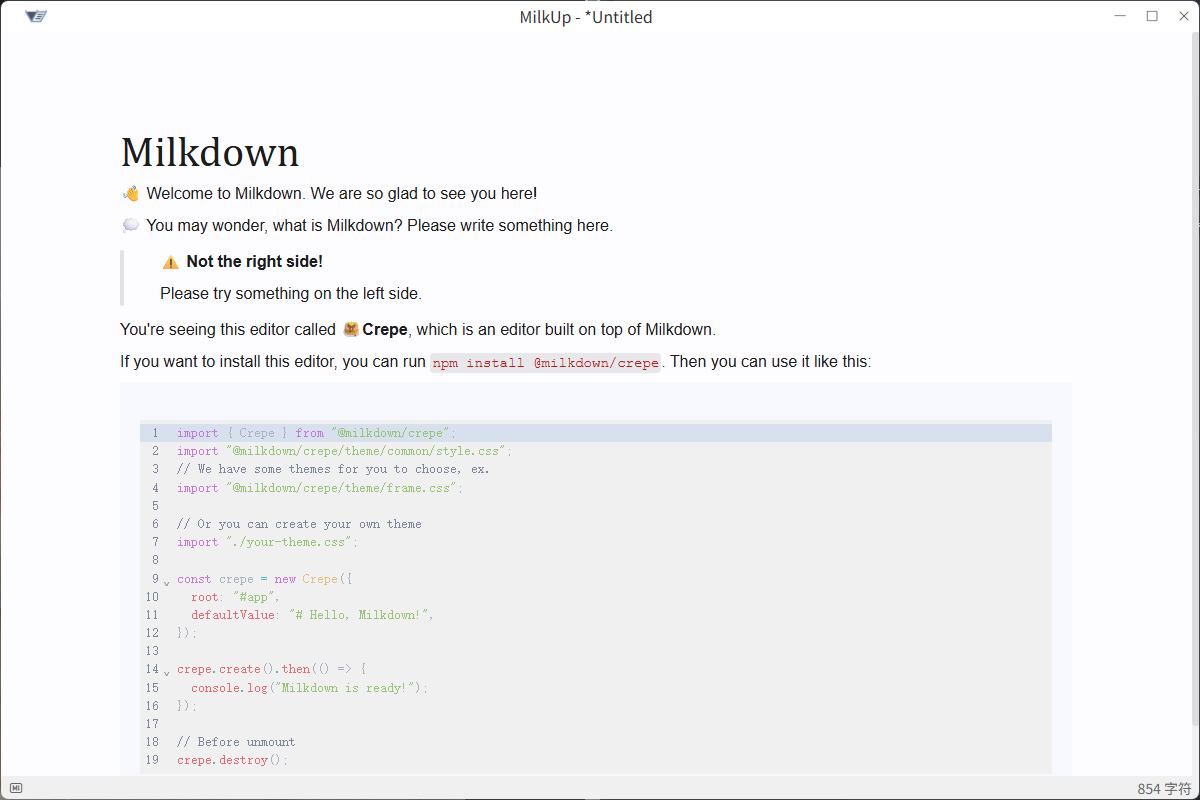
Task: Collapse the fold arrow on code line 9
Action: 166,582
